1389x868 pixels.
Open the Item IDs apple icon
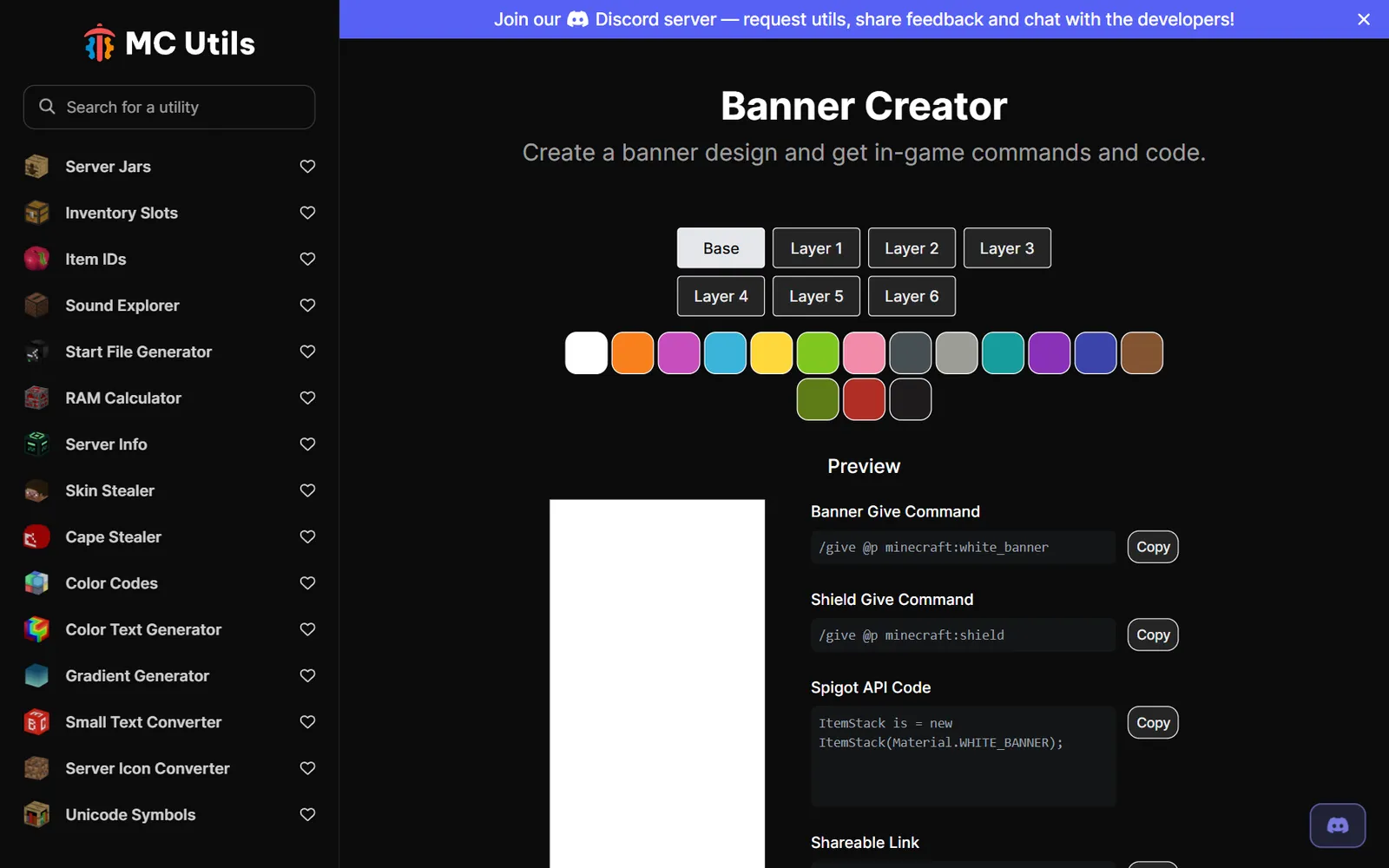pos(36,259)
